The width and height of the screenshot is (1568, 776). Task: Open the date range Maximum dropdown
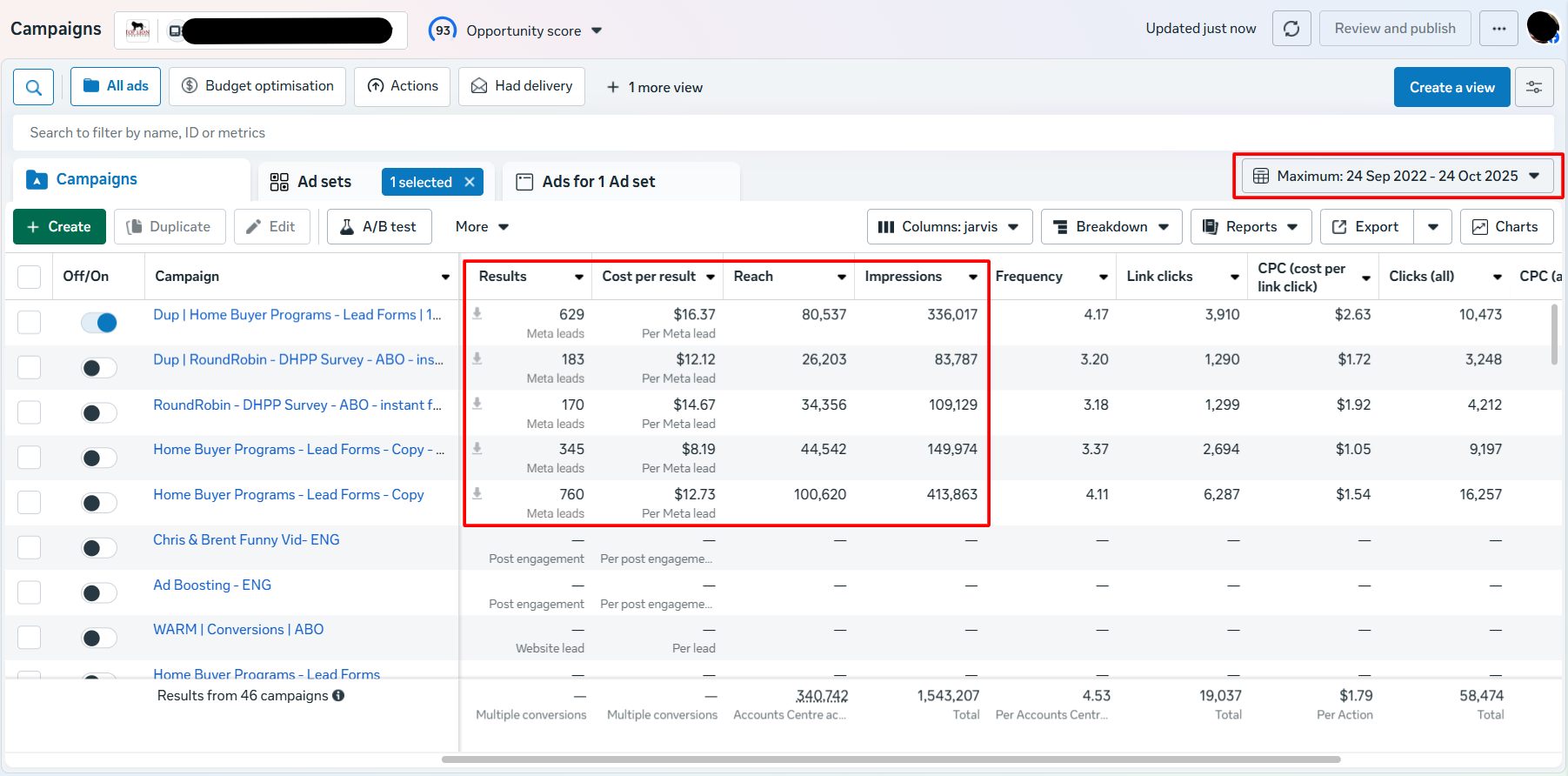[1397, 176]
